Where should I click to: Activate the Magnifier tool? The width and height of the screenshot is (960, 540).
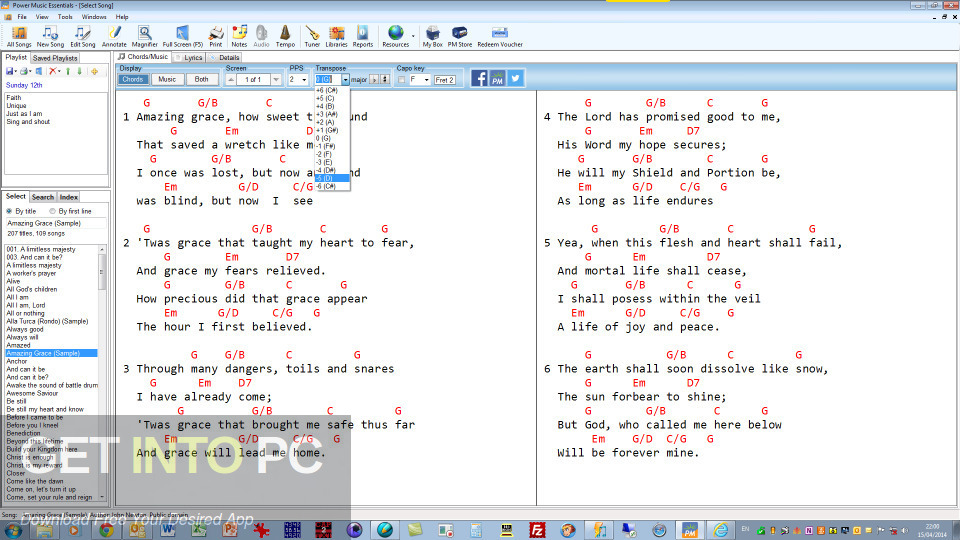pos(144,37)
